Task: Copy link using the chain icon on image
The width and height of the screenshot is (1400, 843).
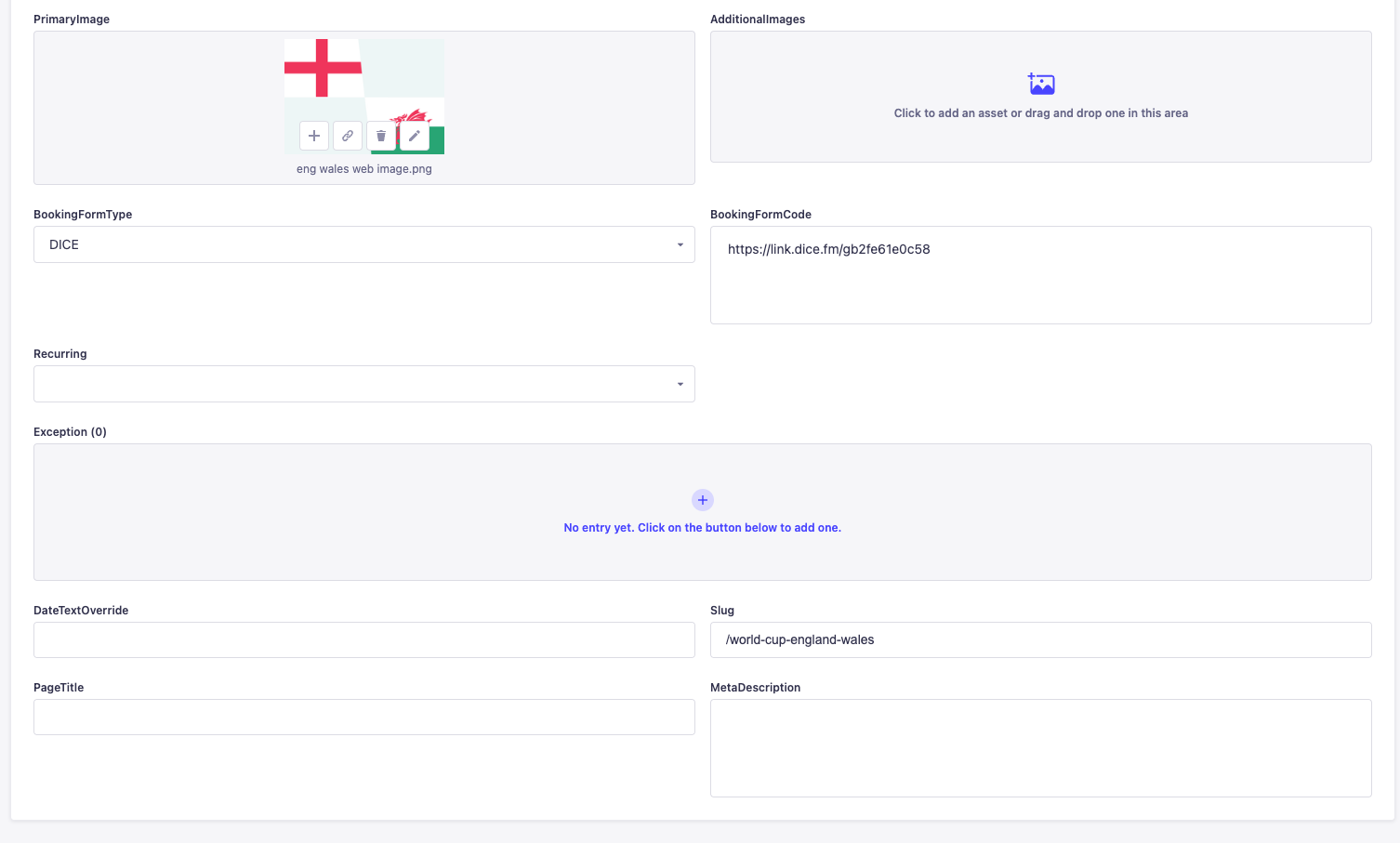Action: coord(348,136)
